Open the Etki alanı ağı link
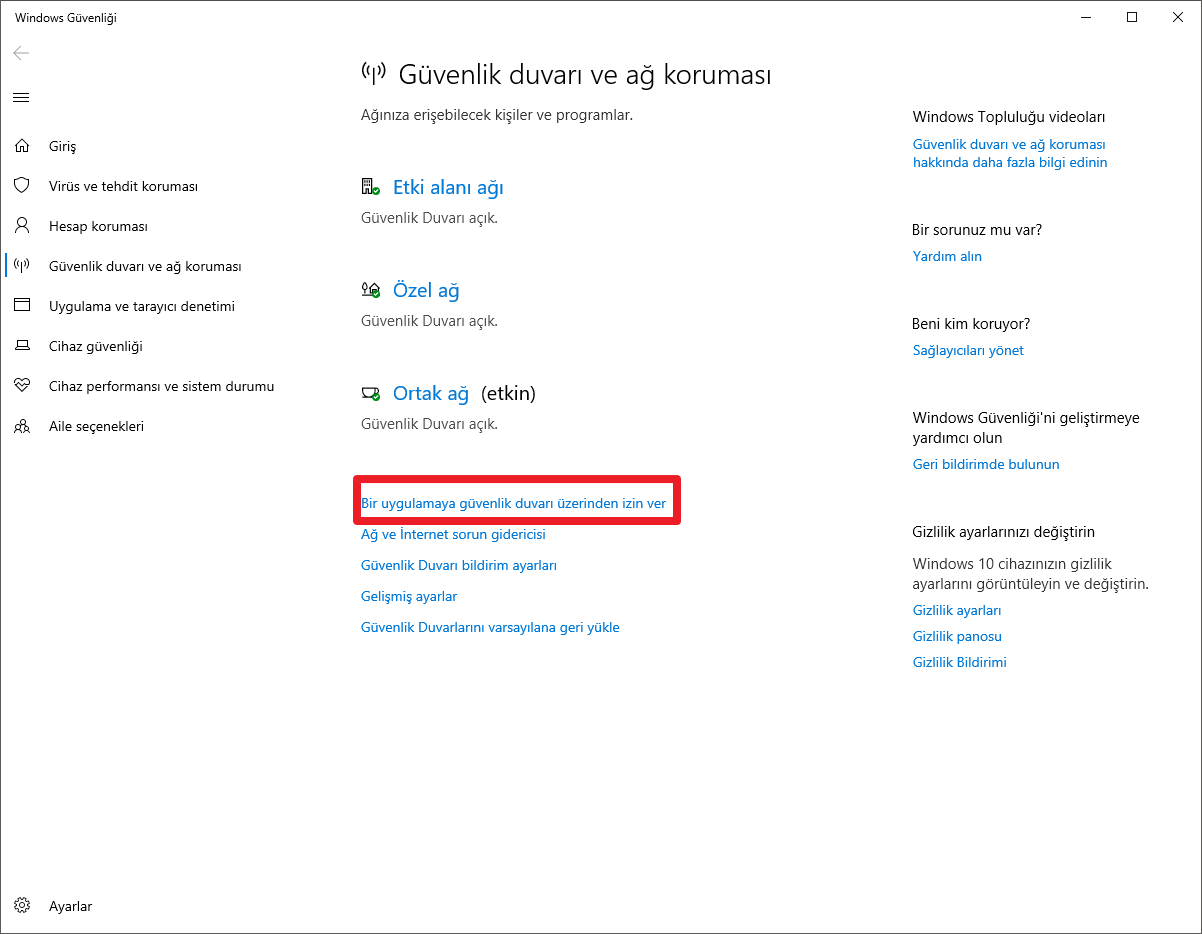The image size is (1202, 934). point(448,187)
